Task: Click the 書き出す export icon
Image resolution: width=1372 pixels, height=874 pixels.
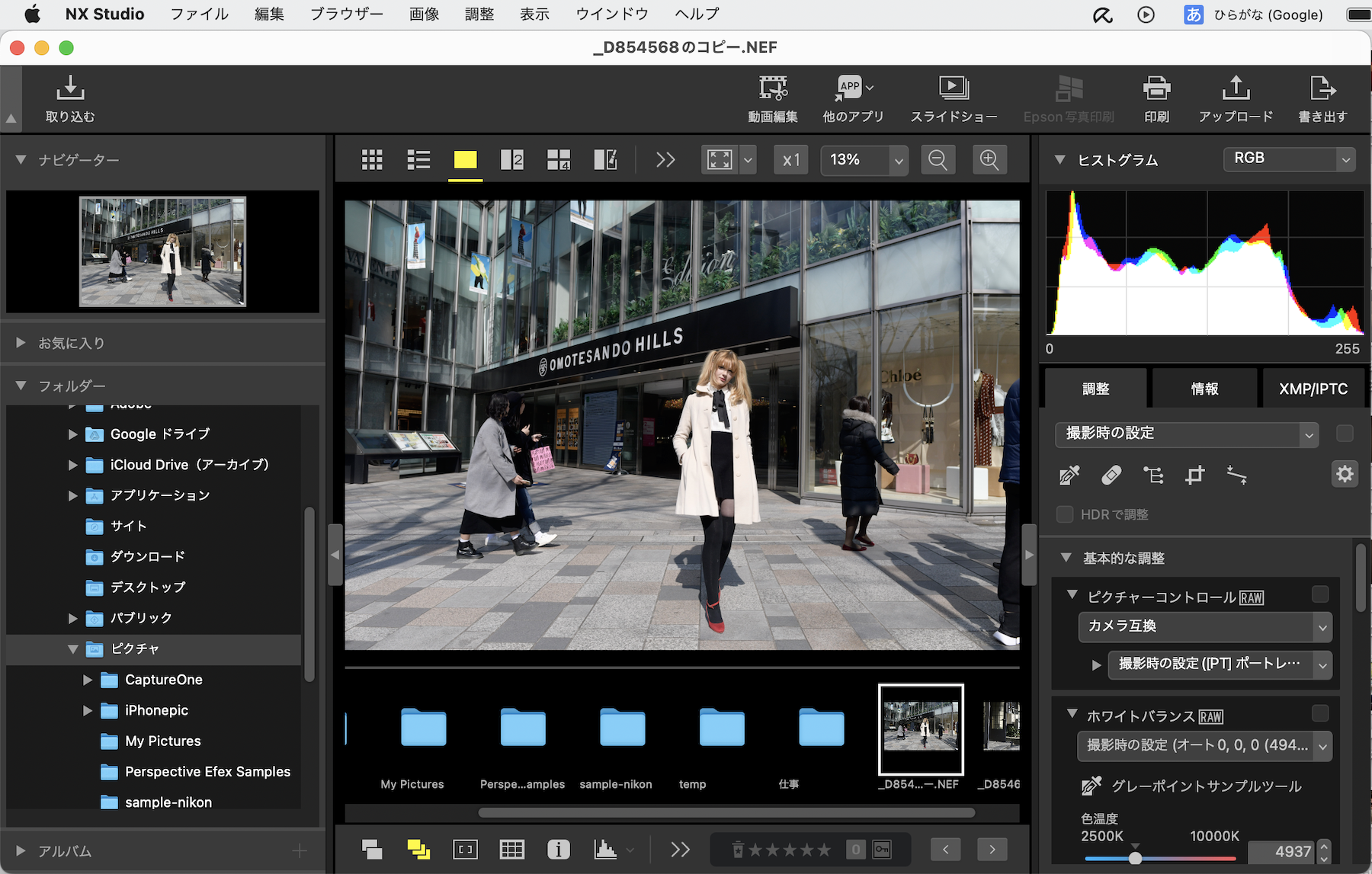Action: (1322, 97)
